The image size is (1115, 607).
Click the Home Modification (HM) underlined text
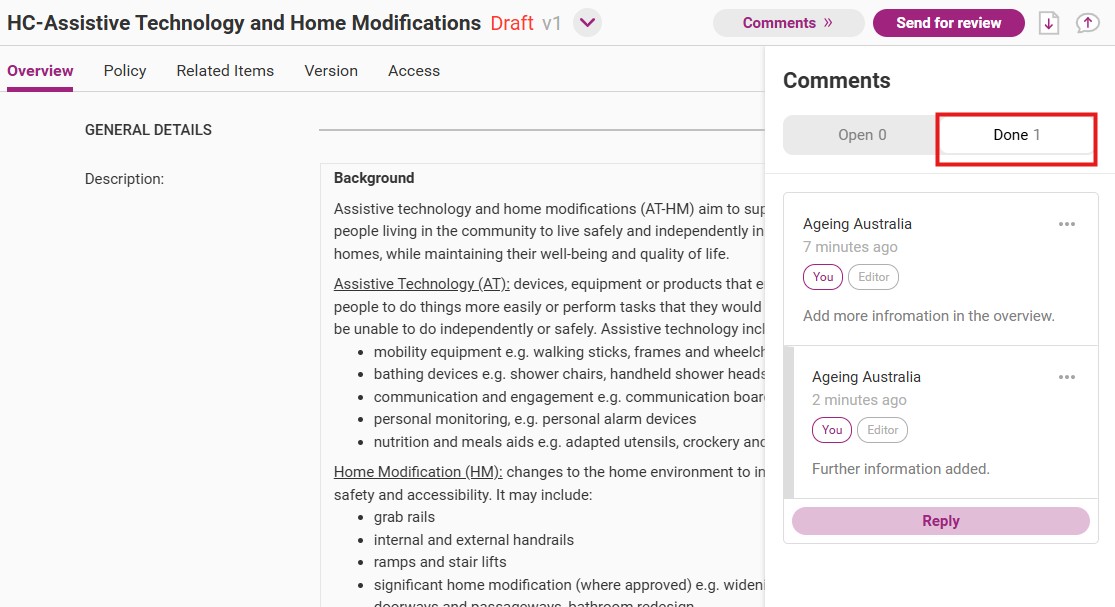click(x=418, y=472)
